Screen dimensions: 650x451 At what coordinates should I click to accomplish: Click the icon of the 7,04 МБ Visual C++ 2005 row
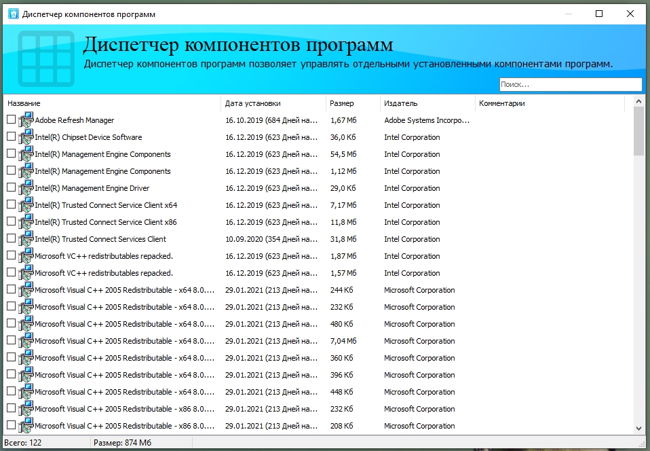(x=26, y=341)
